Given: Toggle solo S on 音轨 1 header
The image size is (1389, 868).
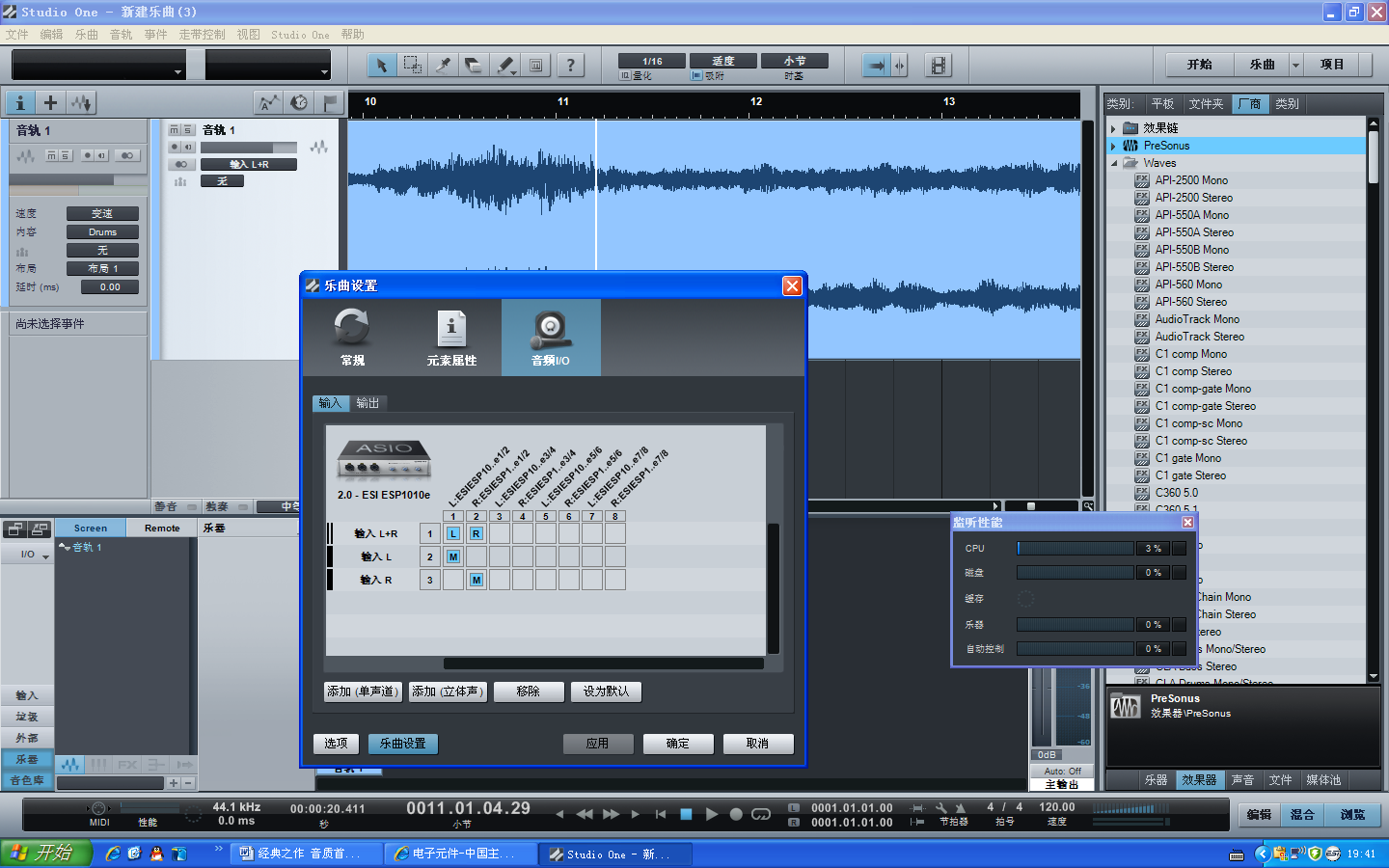Looking at the screenshot, I should [x=189, y=129].
